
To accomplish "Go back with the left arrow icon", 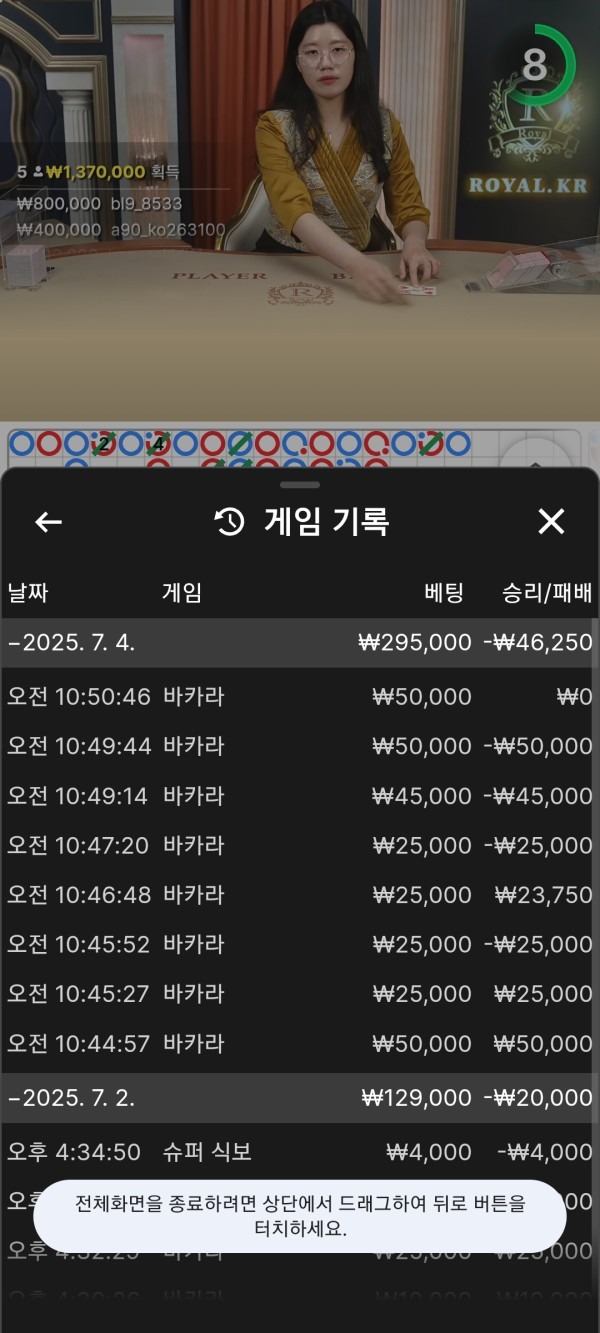I will pyautogui.click(x=48, y=521).
